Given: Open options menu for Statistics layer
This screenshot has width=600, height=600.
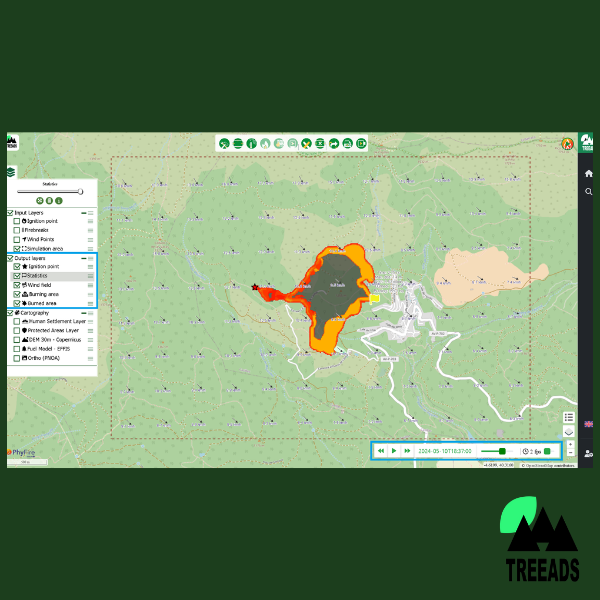Looking at the screenshot, I should (x=91, y=276).
